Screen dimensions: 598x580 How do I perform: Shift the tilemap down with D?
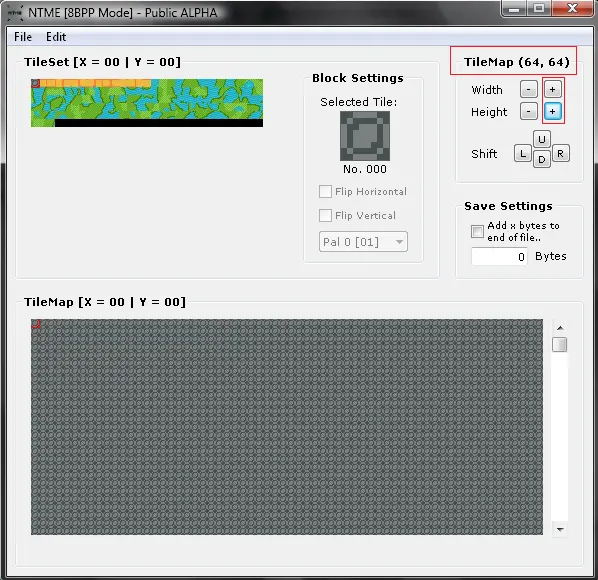pyautogui.click(x=542, y=159)
